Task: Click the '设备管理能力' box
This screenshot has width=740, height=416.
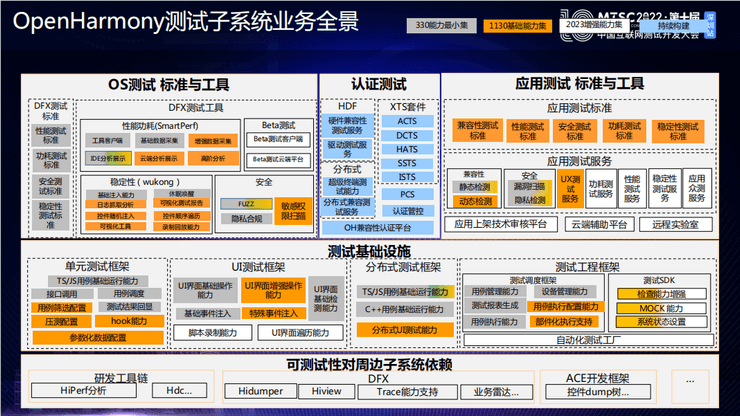Action: pos(564,292)
